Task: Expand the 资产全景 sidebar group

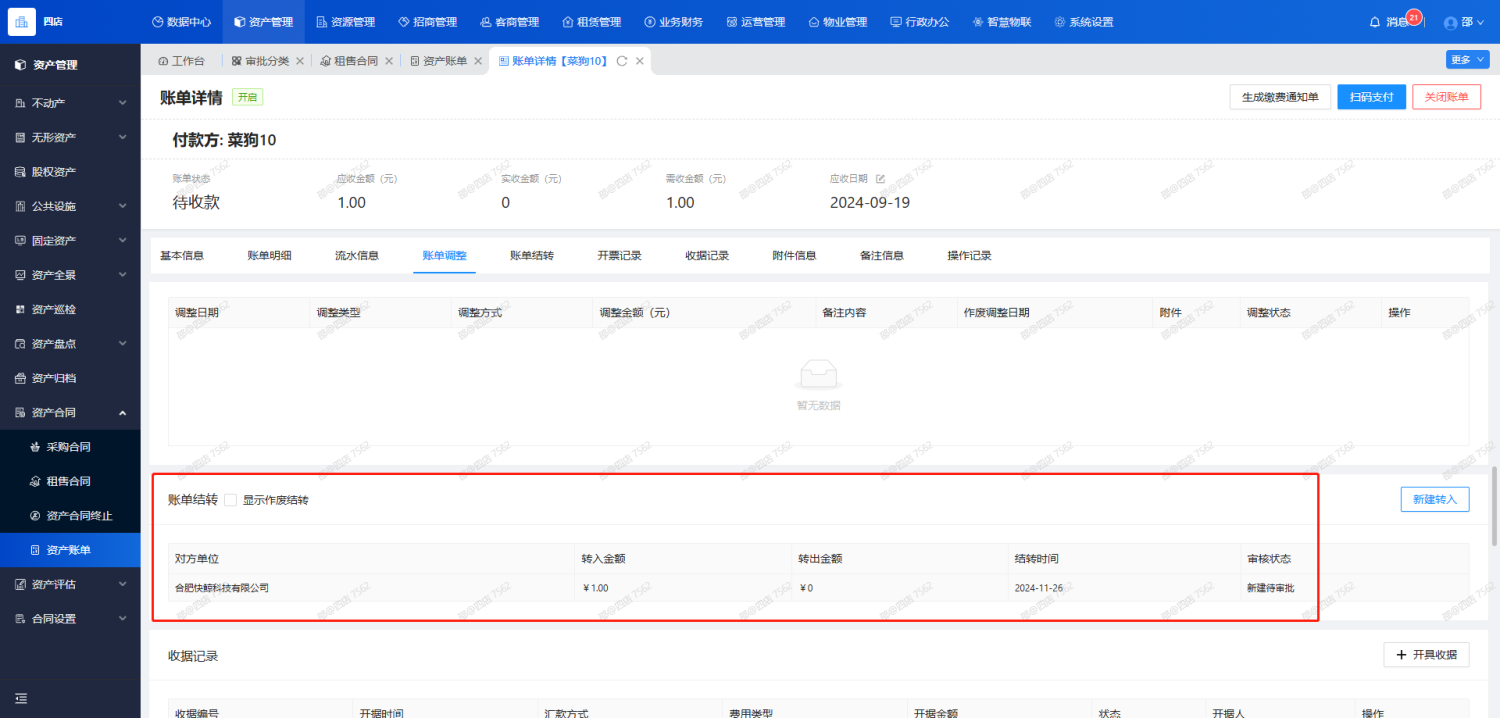Action: click(x=70, y=275)
